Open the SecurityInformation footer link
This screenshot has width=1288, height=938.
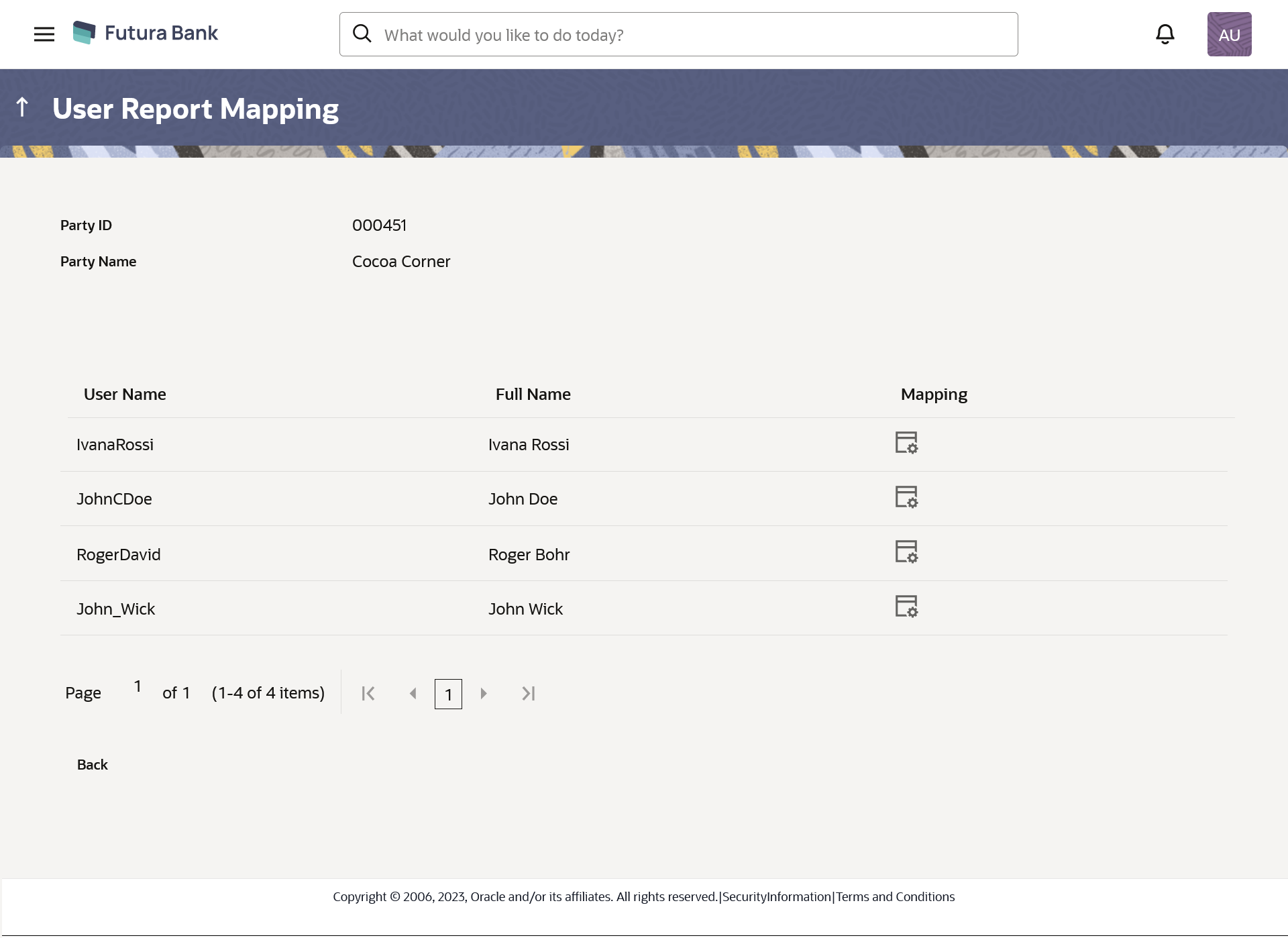tap(777, 897)
